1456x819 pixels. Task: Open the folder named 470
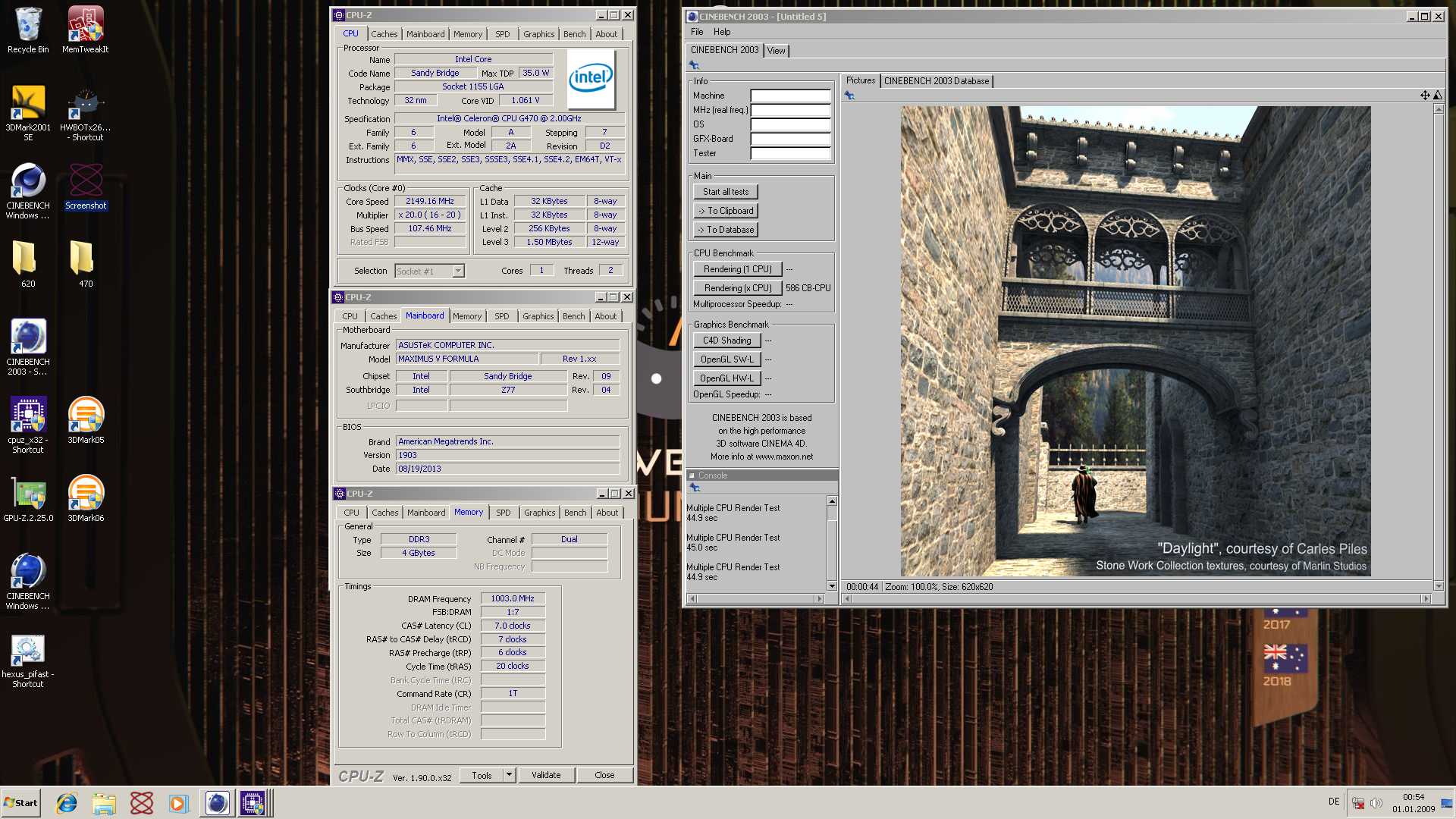(x=86, y=264)
